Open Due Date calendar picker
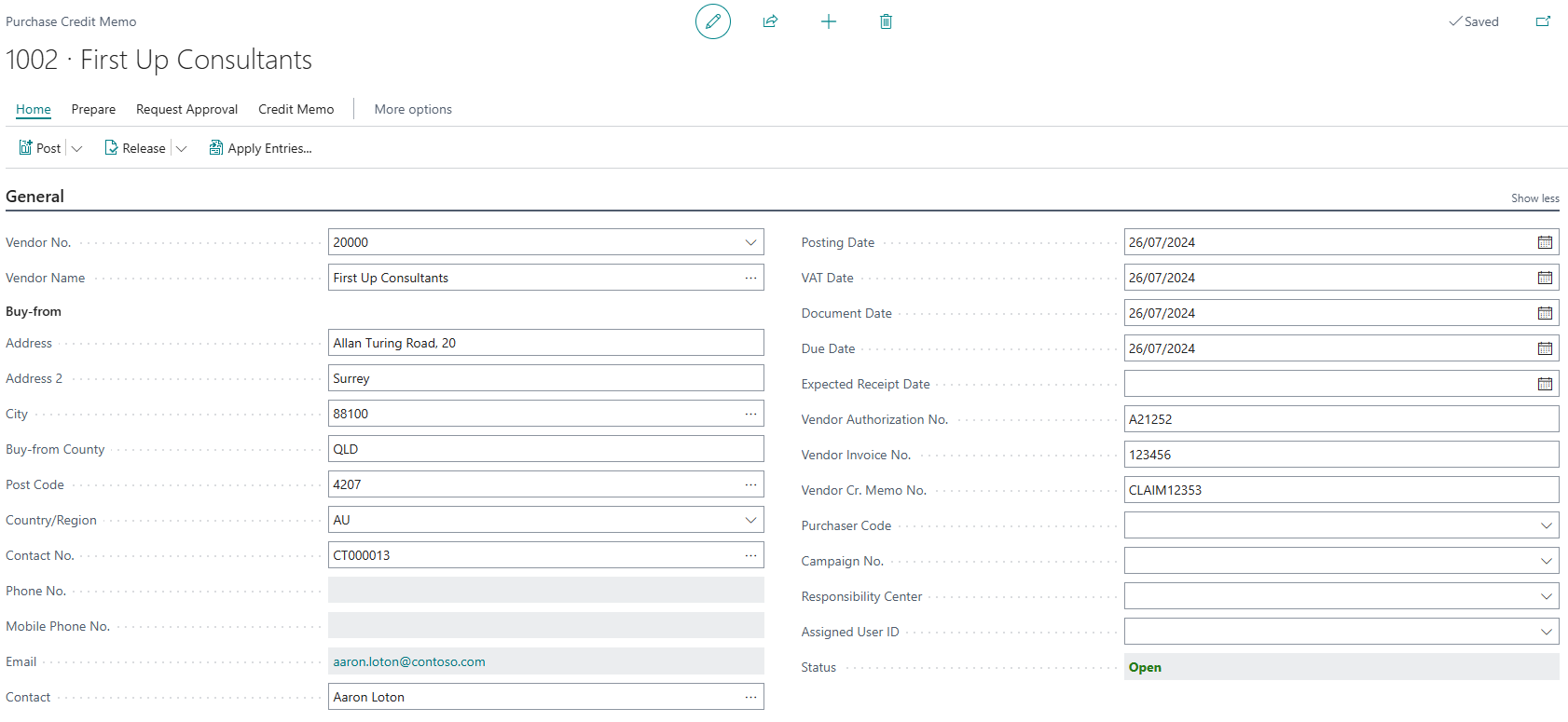This screenshot has height=722, width=1568. point(1545,348)
